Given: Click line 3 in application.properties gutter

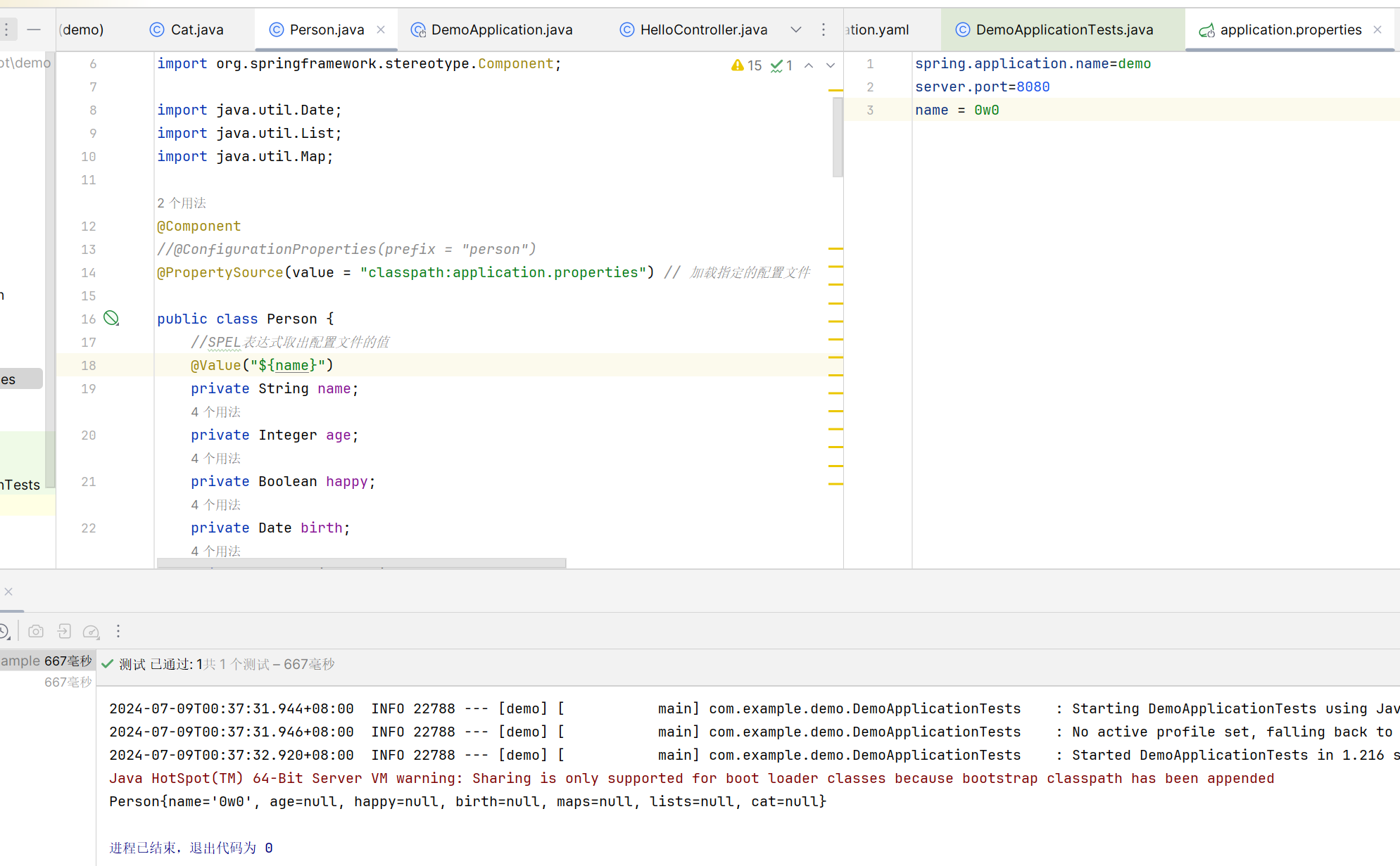Looking at the screenshot, I should pyautogui.click(x=870, y=110).
